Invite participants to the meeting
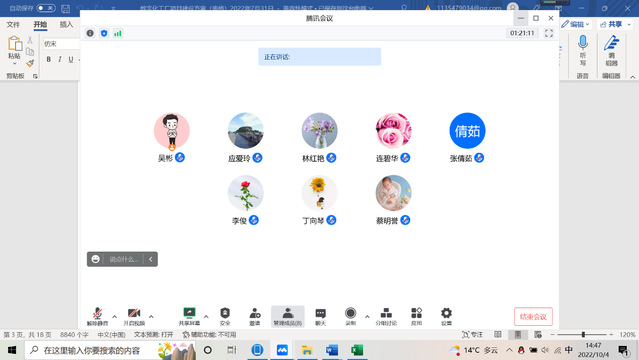This screenshot has width=639, height=360. 255,316
